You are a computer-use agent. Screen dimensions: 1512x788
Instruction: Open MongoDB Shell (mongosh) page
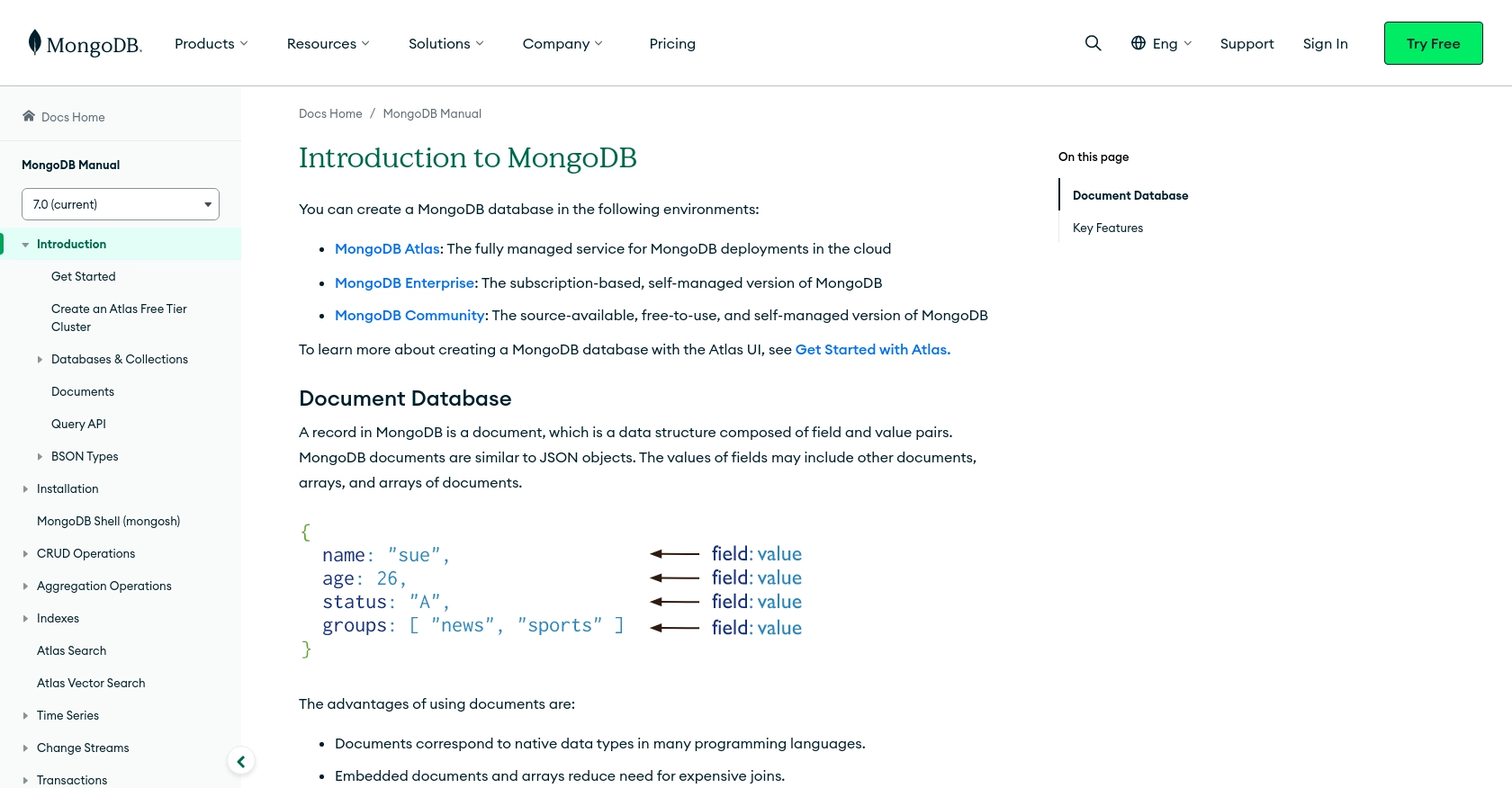coord(108,521)
